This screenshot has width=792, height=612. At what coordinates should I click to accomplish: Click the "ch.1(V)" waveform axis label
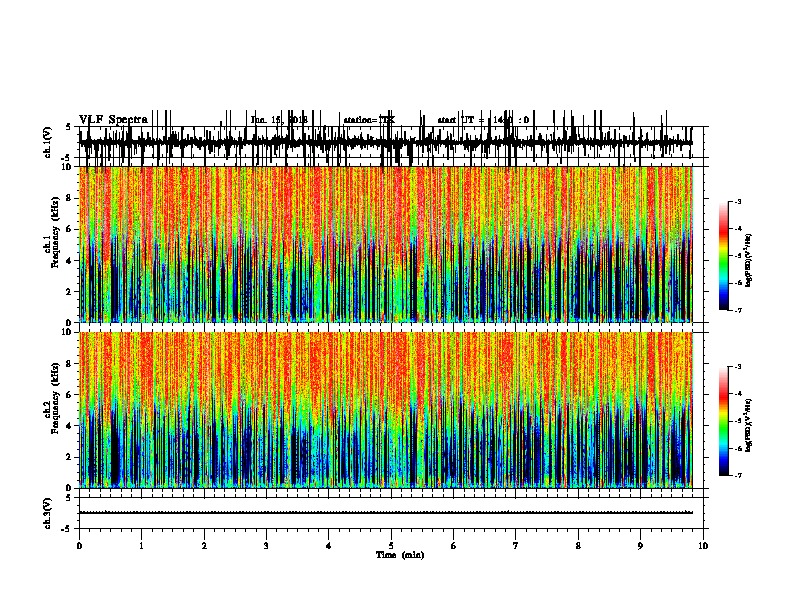pos(48,142)
